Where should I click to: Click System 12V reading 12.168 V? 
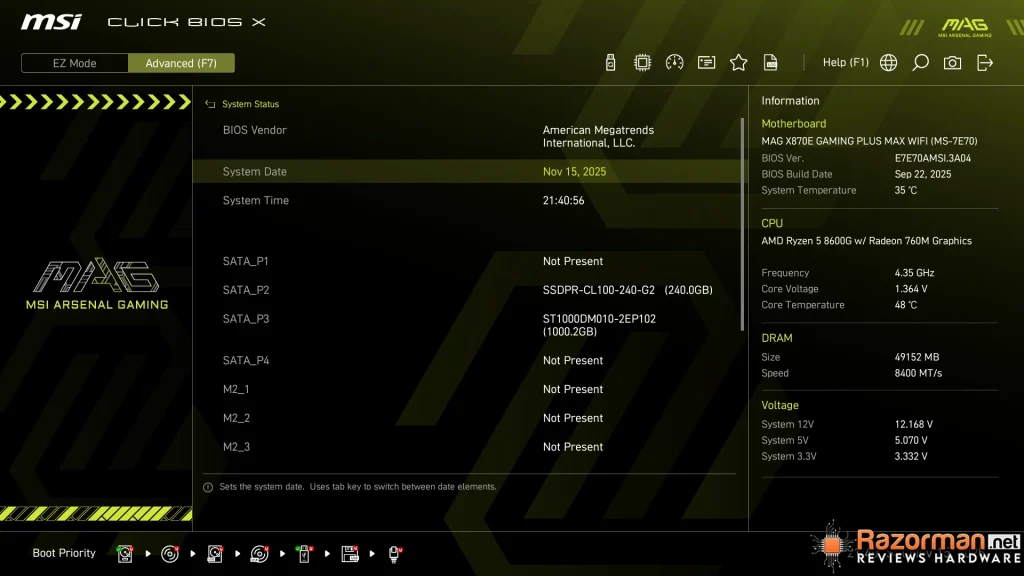(914, 424)
